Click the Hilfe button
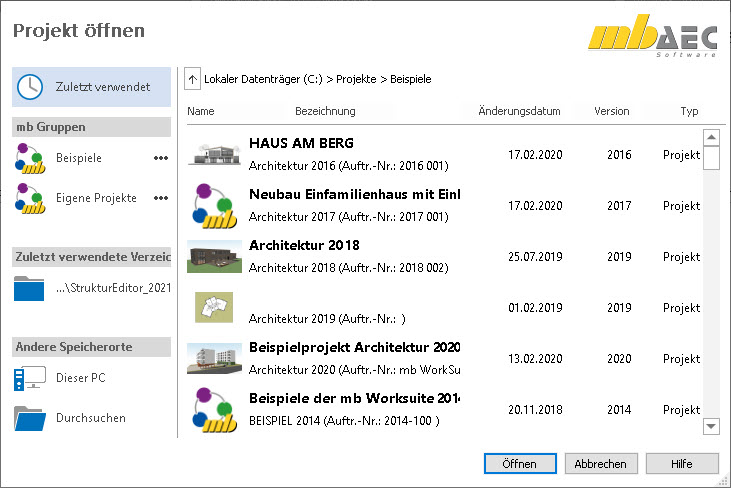Viewport: 731px width, 488px height. click(682, 464)
